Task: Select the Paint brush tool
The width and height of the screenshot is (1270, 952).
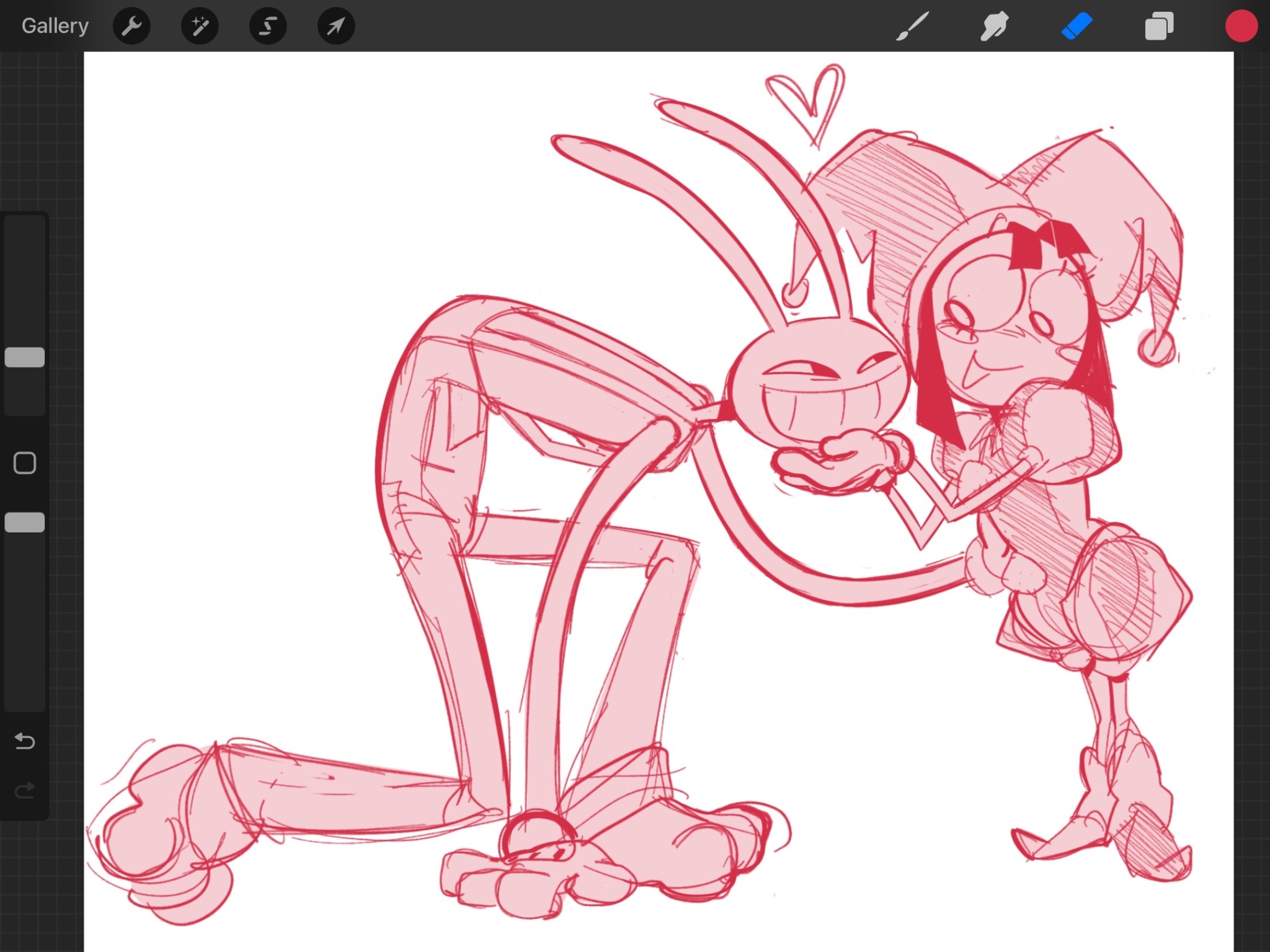Action: [912, 27]
